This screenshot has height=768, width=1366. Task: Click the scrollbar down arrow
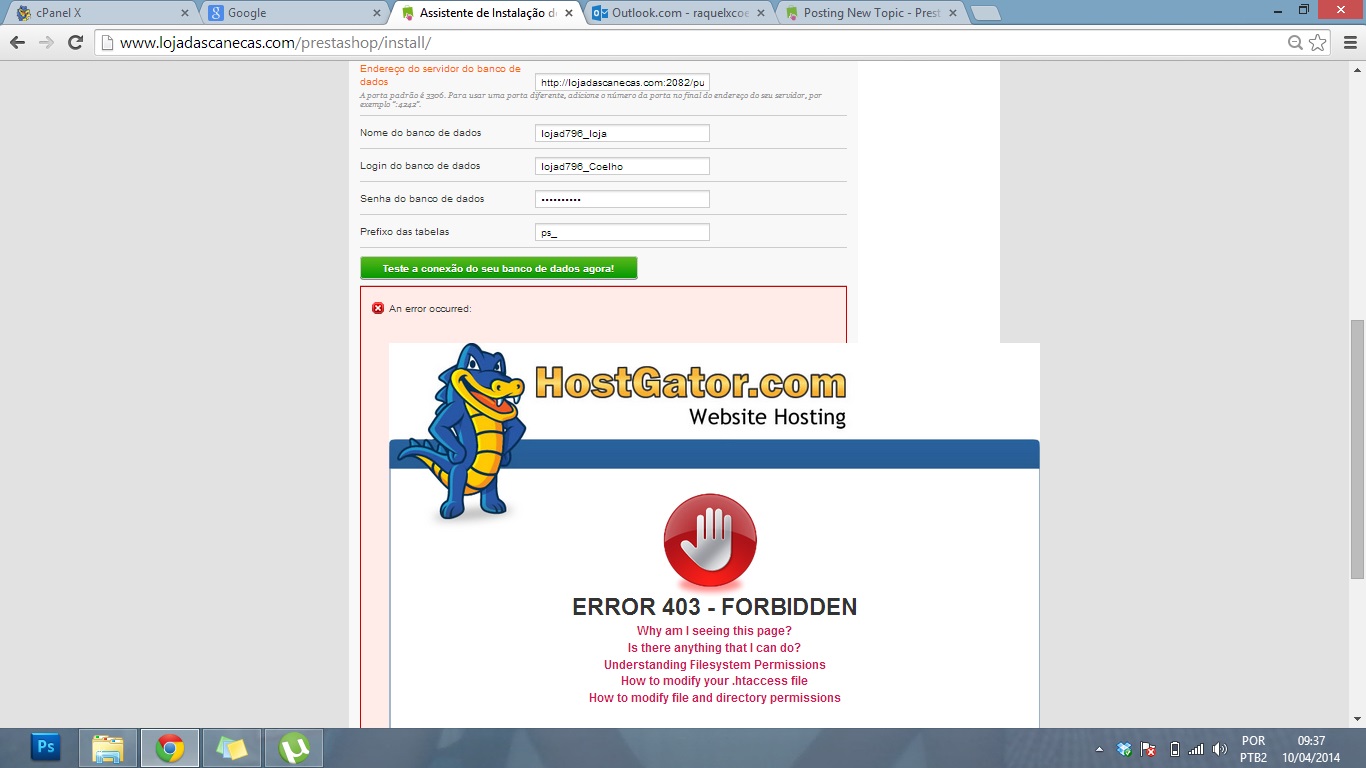click(1357, 719)
